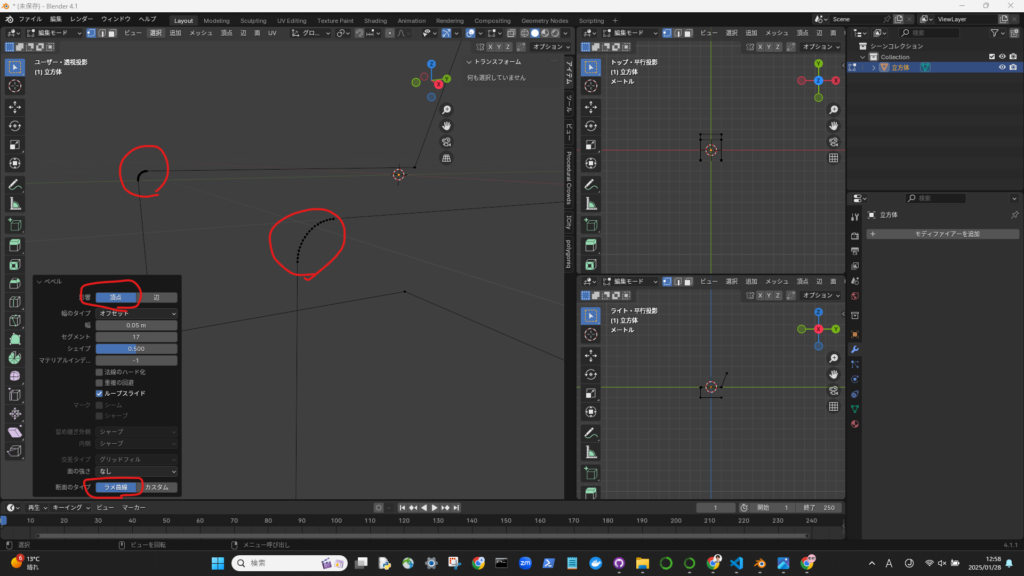This screenshot has height=576, width=1024.
Task: Uncheck the ループスライド checkbox
Action: [x=99, y=394]
